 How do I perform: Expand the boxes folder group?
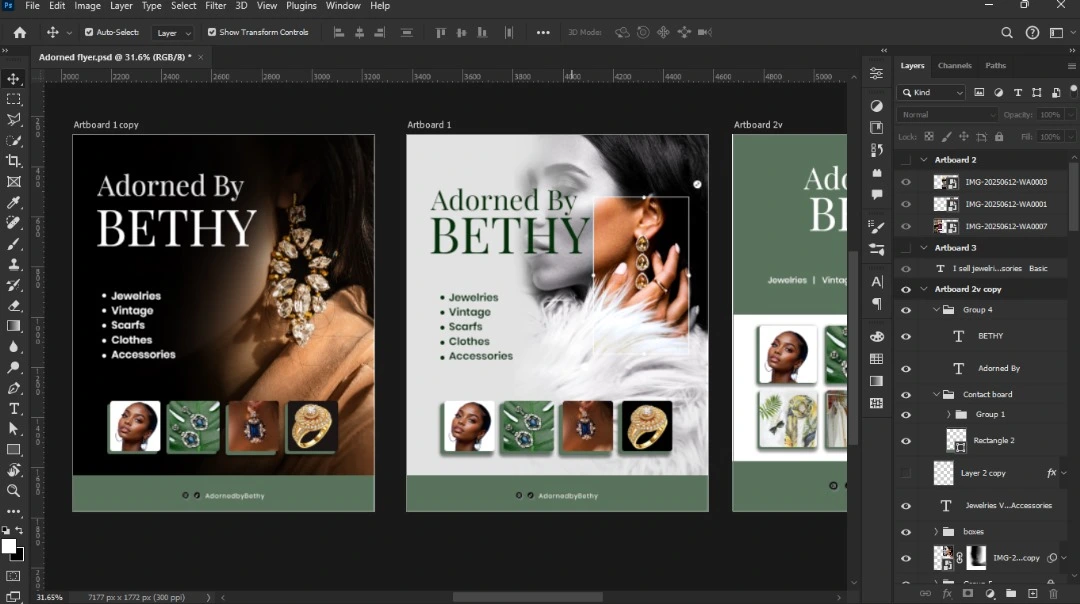click(x=936, y=532)
